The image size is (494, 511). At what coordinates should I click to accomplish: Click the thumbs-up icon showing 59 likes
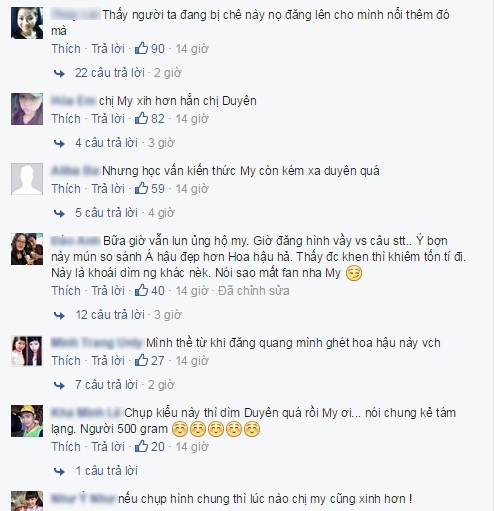[141, 188]
